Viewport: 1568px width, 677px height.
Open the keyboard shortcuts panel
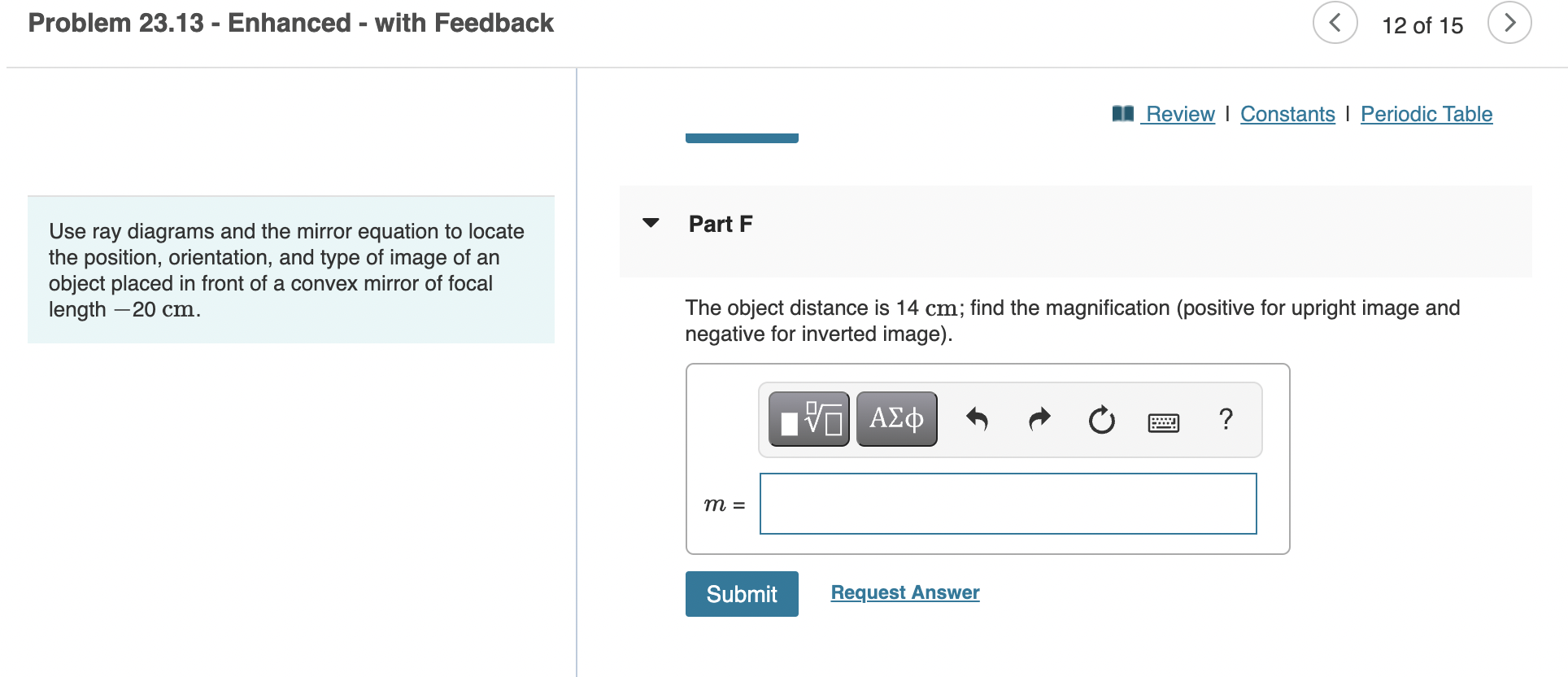coord(1163,421)
